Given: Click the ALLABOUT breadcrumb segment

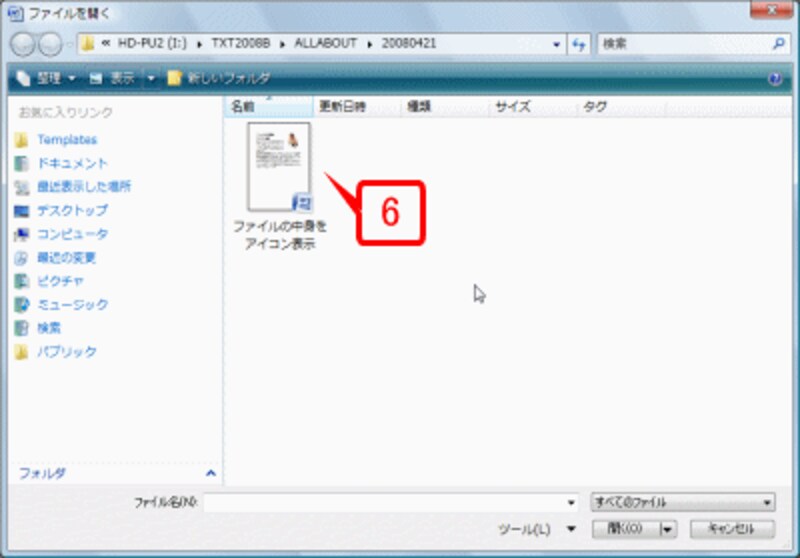Looking at the screenshot, I should [x=326, y=43].
